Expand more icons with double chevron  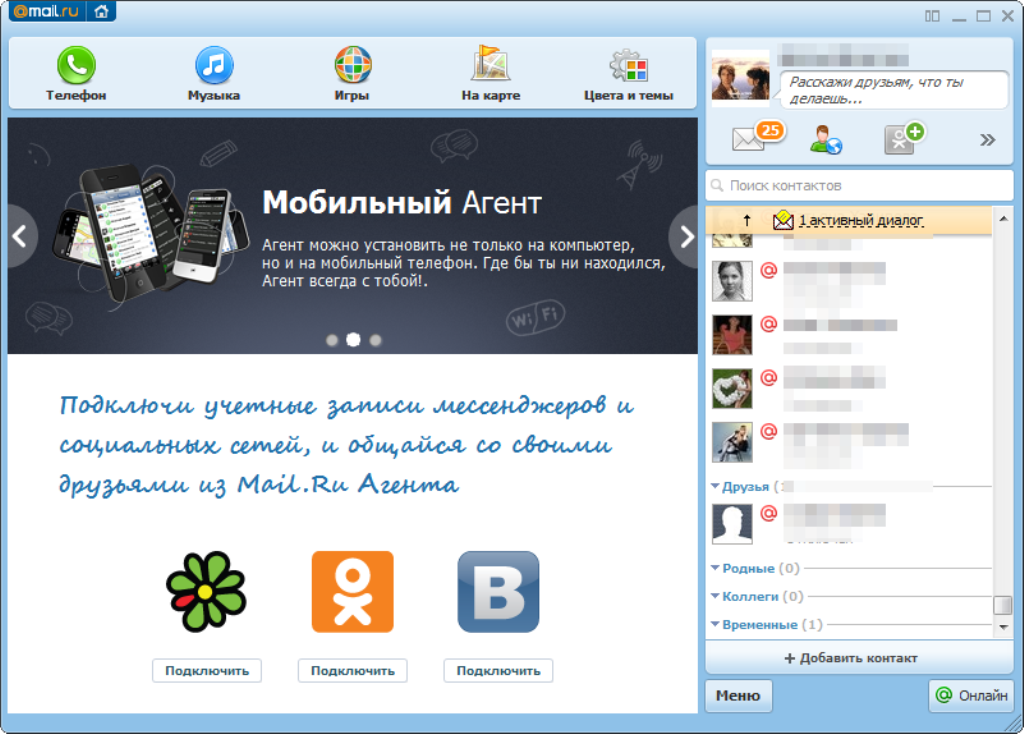pyautogui.click(x=987, y=139)
